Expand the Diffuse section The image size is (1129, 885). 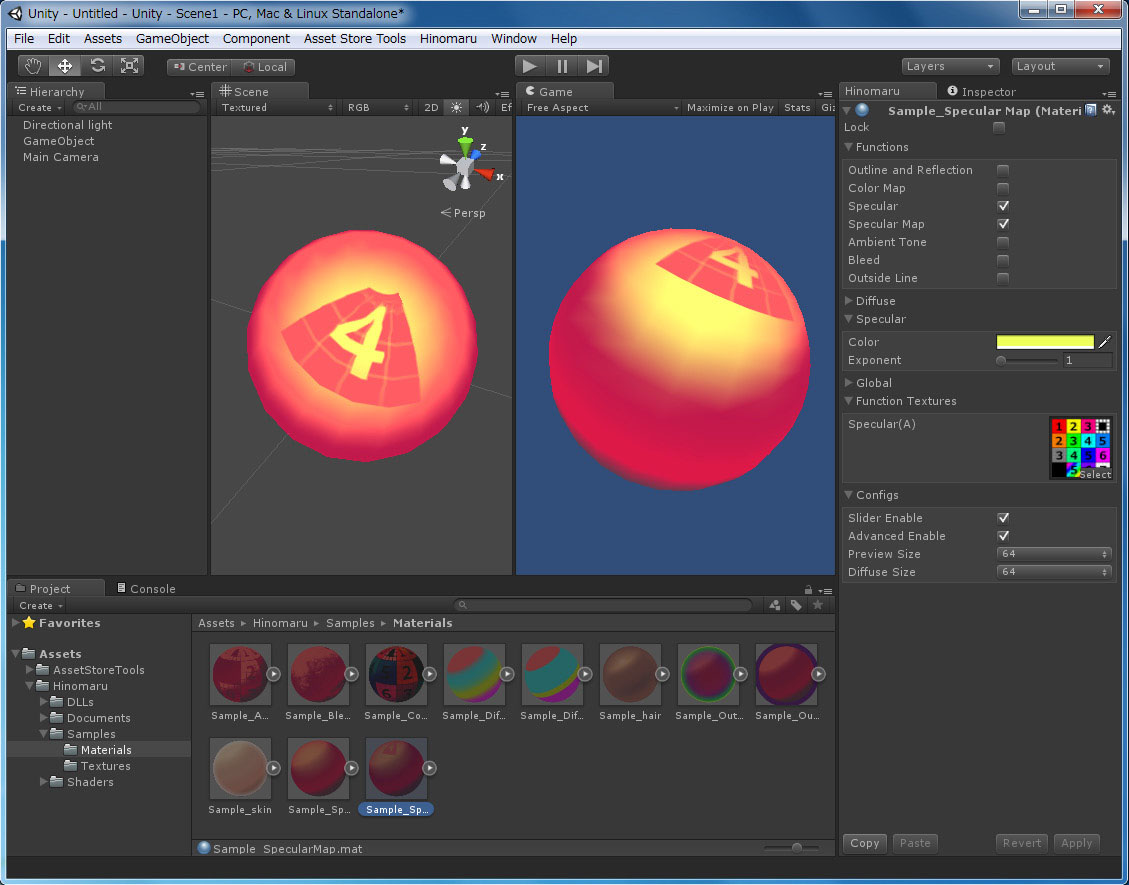pyautogui.click(x=848, y=301)
